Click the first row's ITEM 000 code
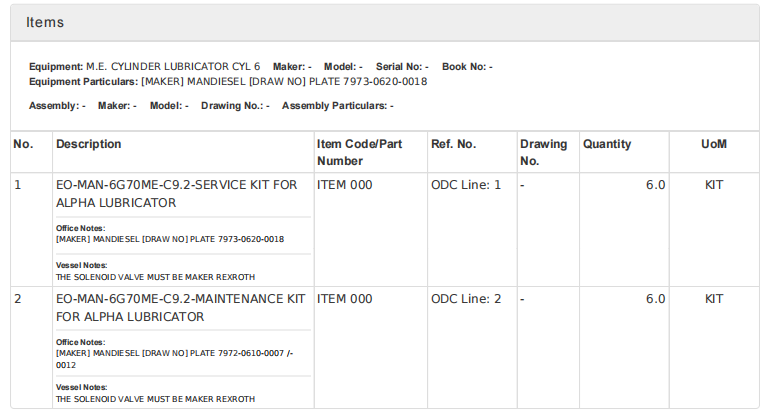This screenshot has width=767, height=413. [344, 186]
